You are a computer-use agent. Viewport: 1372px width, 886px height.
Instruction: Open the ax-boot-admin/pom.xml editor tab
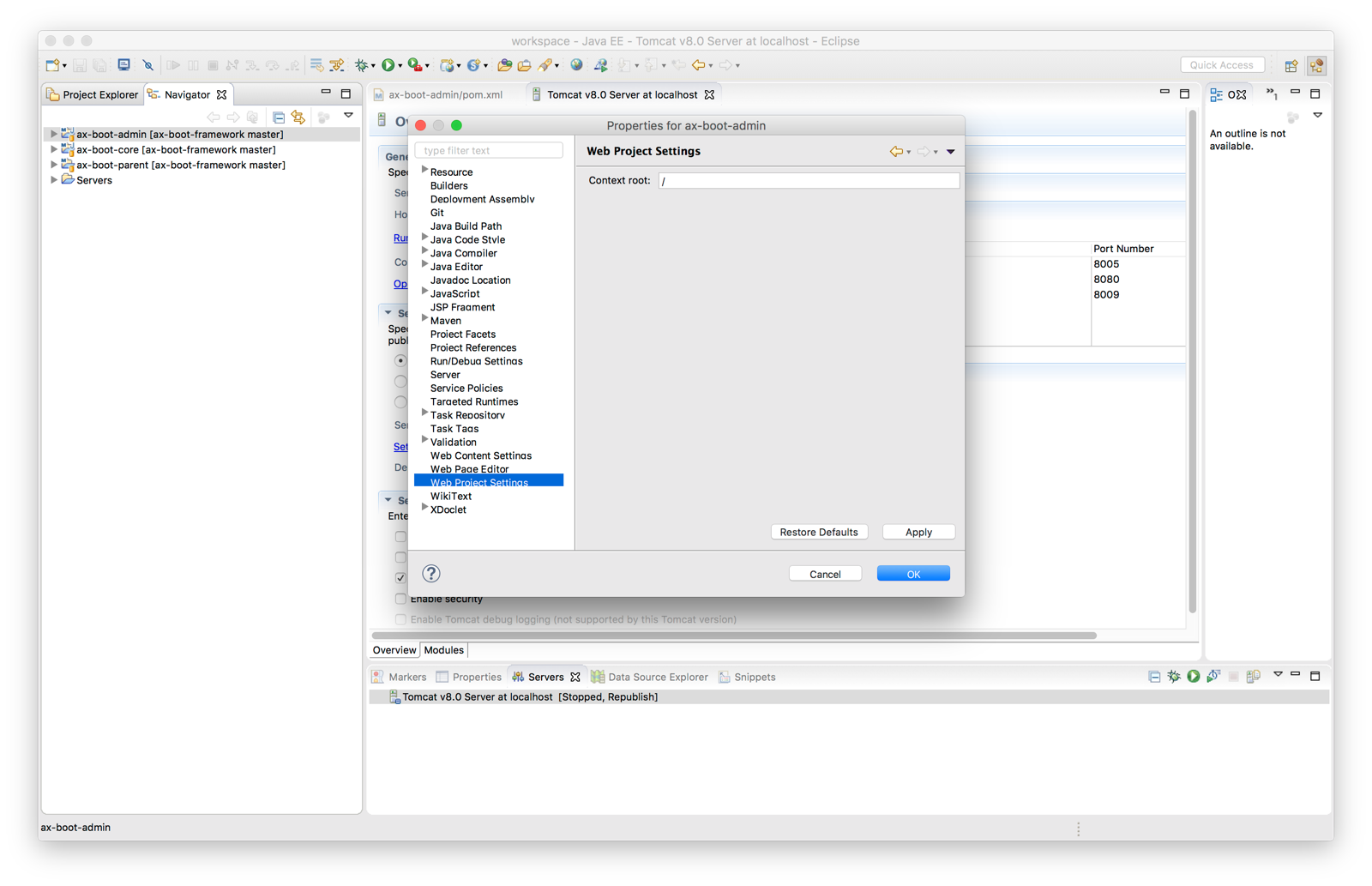[439, 95]
